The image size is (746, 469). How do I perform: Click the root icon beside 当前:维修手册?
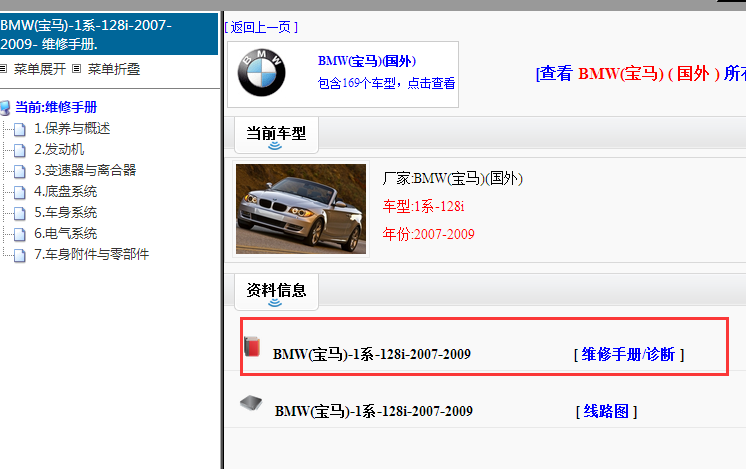(5, 107)
